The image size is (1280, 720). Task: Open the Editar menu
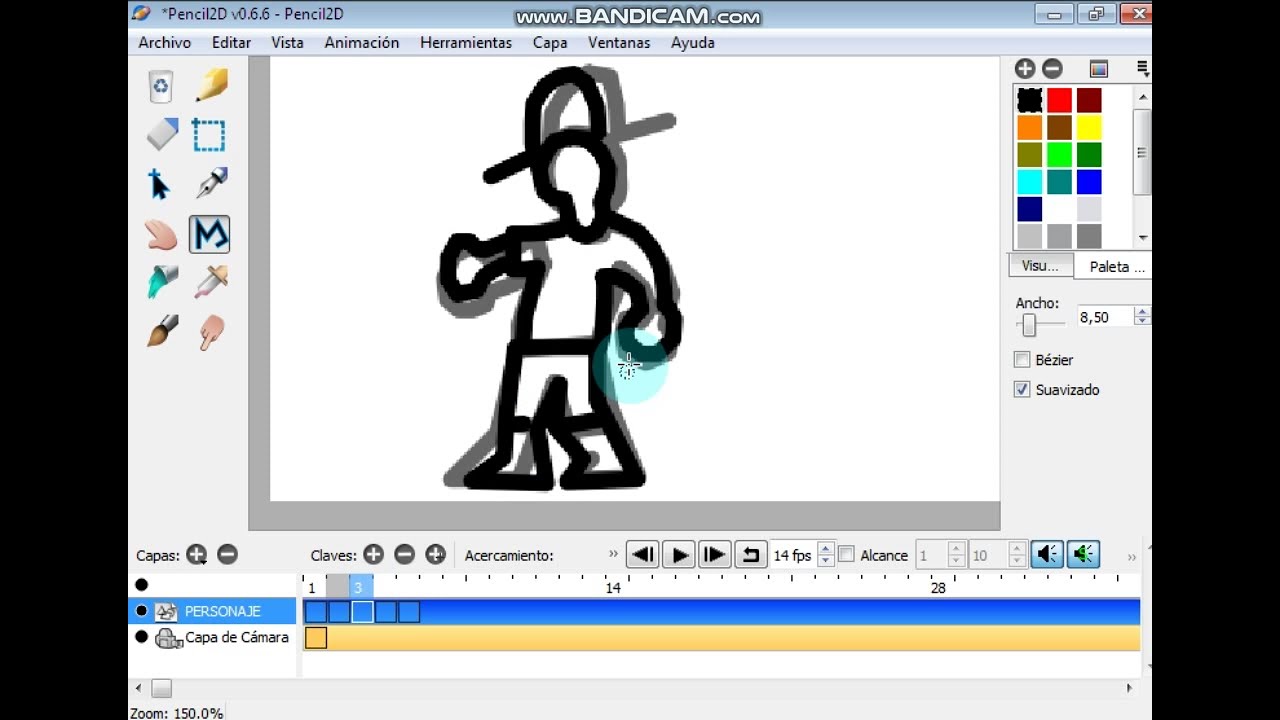pyautogui.click(x=231, y=42)
